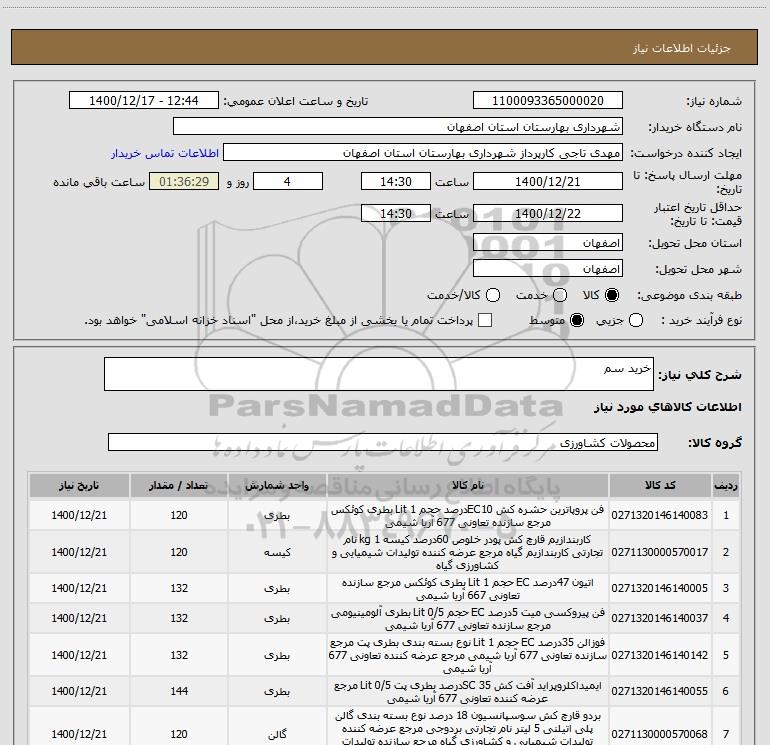
Task: Click the نام دستگاه خریدار field
Action: coord(398,127)
